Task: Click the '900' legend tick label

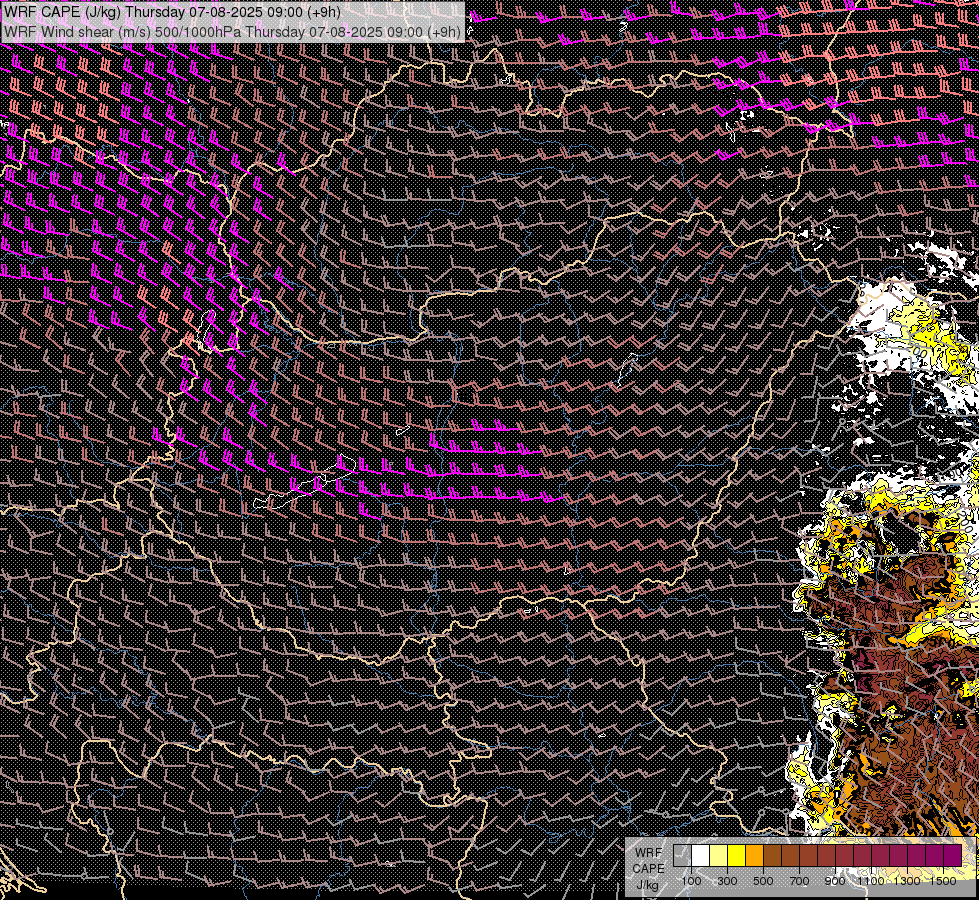Action: coord(835,881)
